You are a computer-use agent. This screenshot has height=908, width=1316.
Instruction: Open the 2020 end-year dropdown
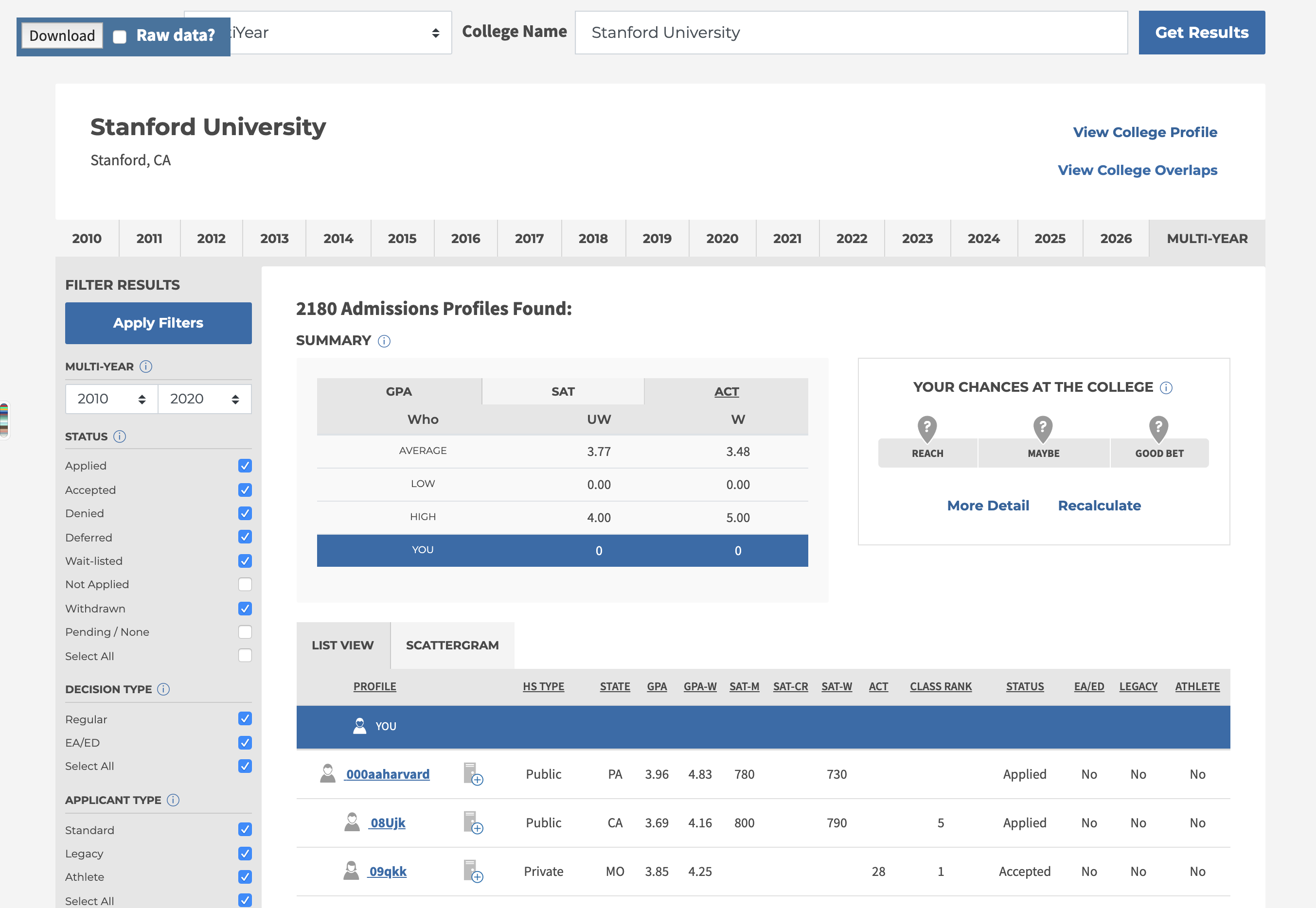(x=204, y=399)
